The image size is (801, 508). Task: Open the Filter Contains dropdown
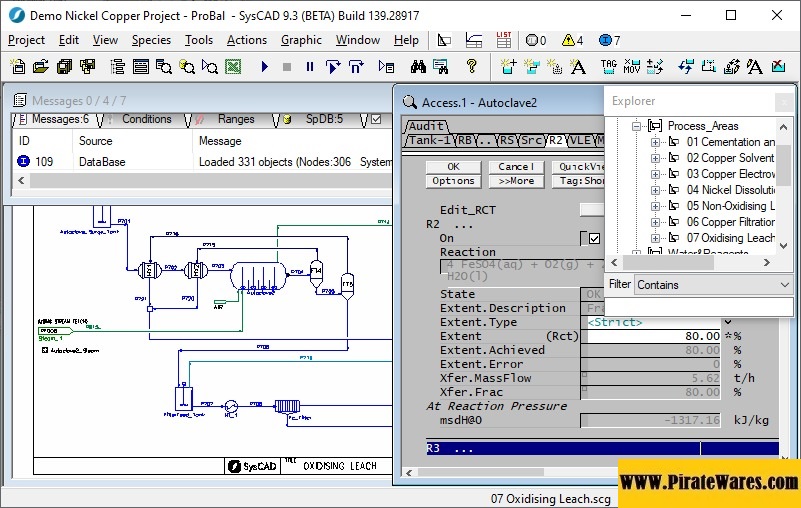pyautogui.click(x=714, y=285)
